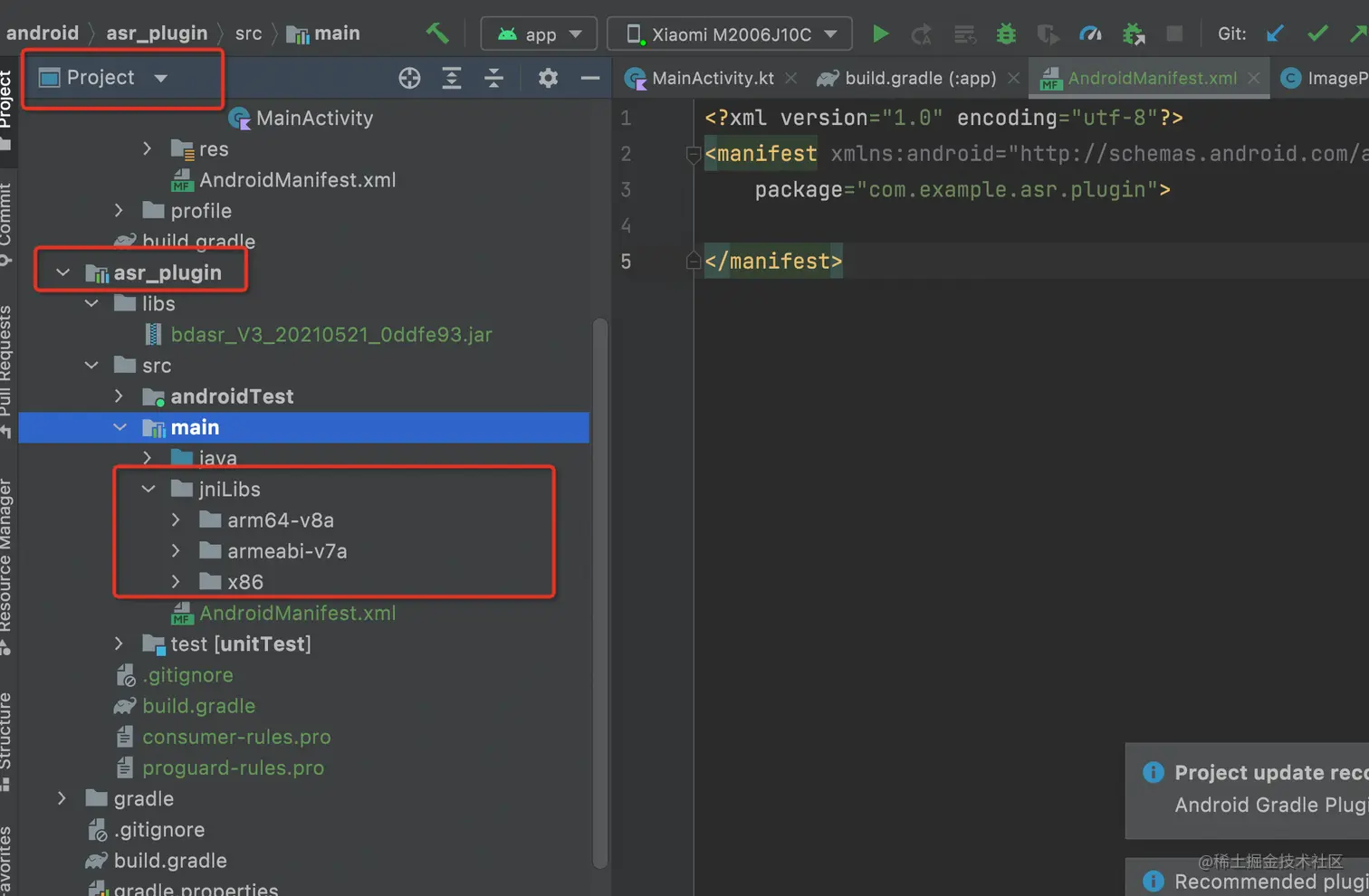Select bdasr_V3_20210521_0ddfe93.jar file
This screenshot has width=1369, height=896.
(x=319, y=335)
